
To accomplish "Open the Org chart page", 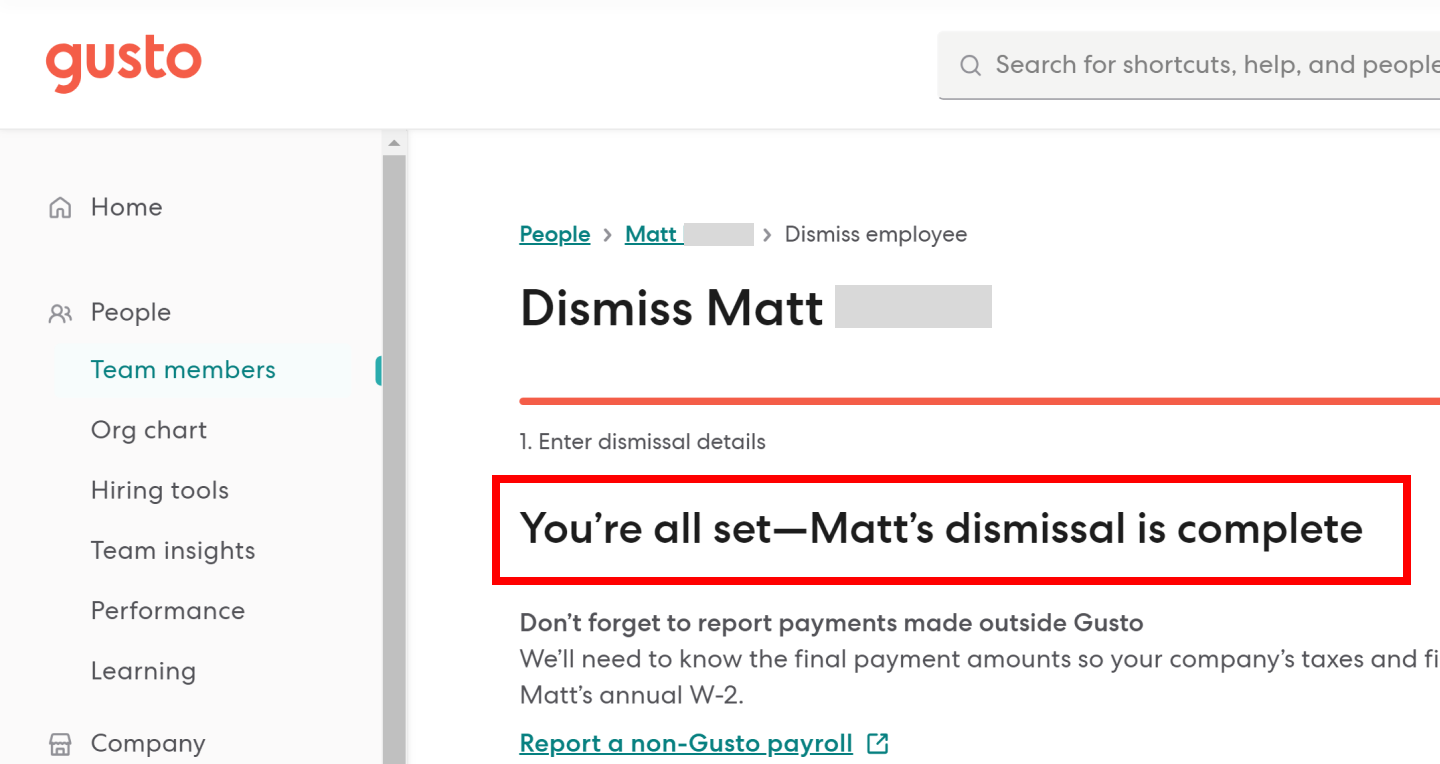I will point(149,430).
